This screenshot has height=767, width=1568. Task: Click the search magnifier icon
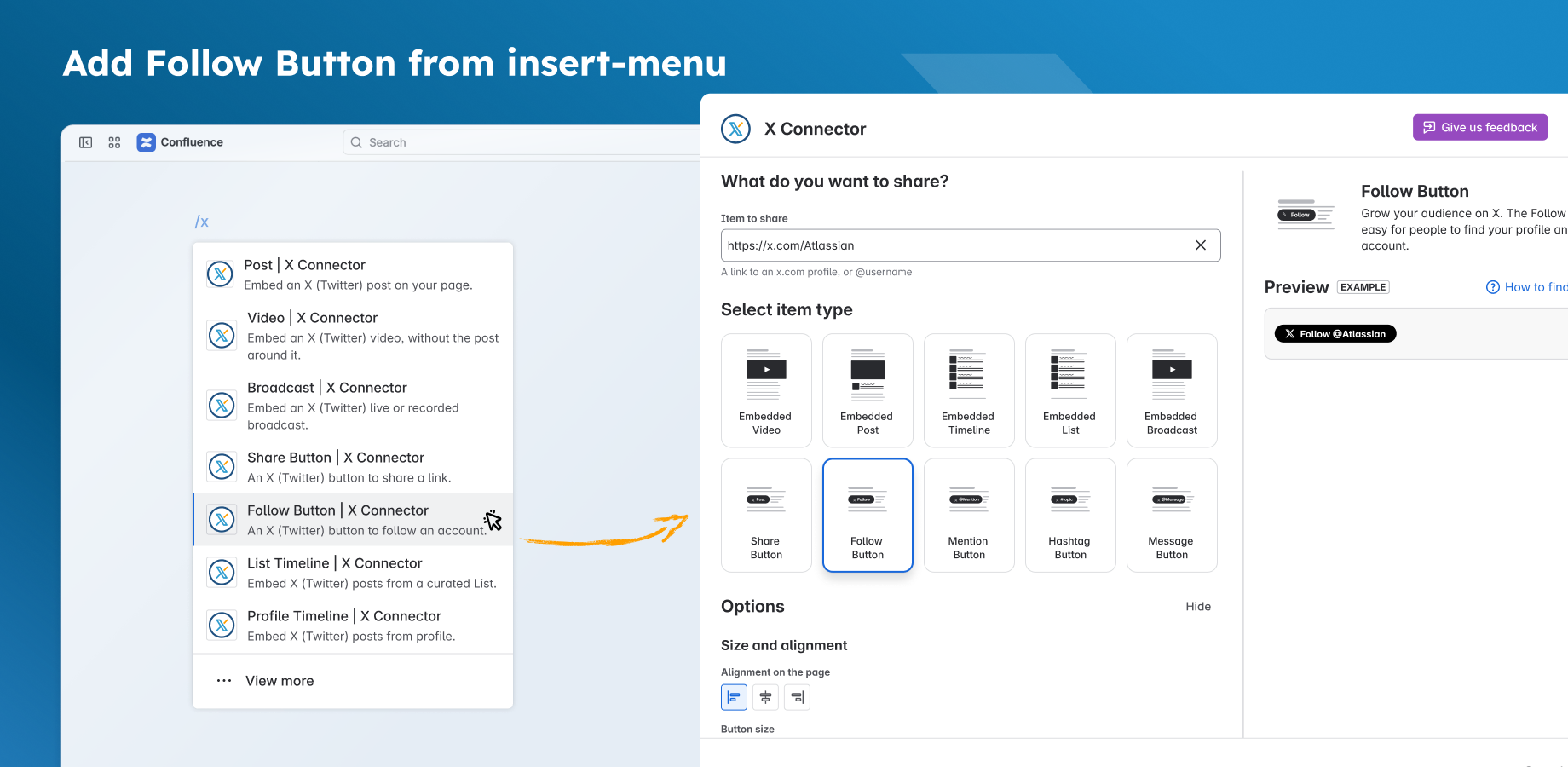coord(356,142)
